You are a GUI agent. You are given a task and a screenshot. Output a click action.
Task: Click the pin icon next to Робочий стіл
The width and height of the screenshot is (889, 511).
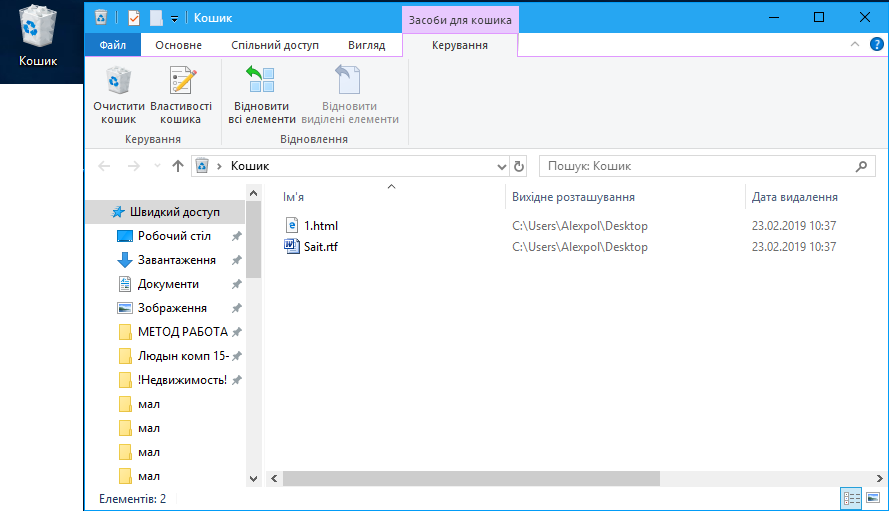pyautogui.click(x=237, y=236)
